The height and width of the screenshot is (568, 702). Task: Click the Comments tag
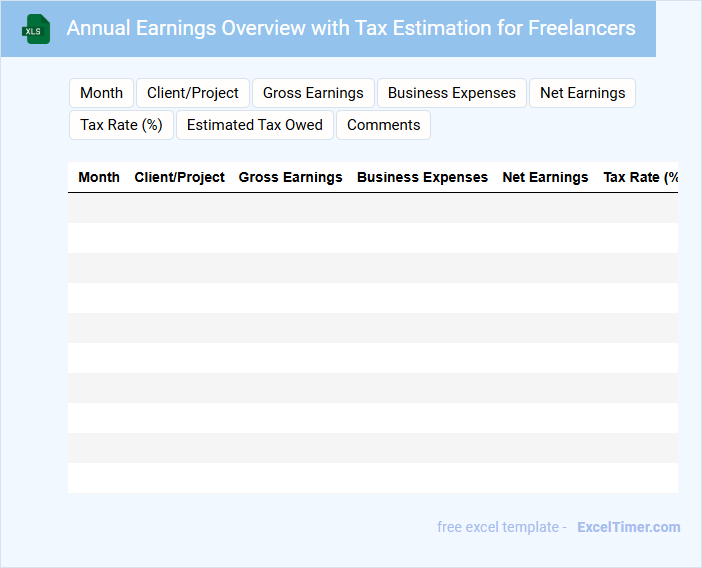[383, 125]
